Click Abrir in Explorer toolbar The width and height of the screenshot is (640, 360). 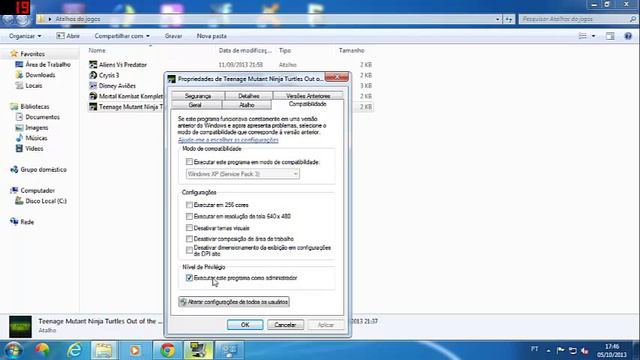[x=68, y=36]
